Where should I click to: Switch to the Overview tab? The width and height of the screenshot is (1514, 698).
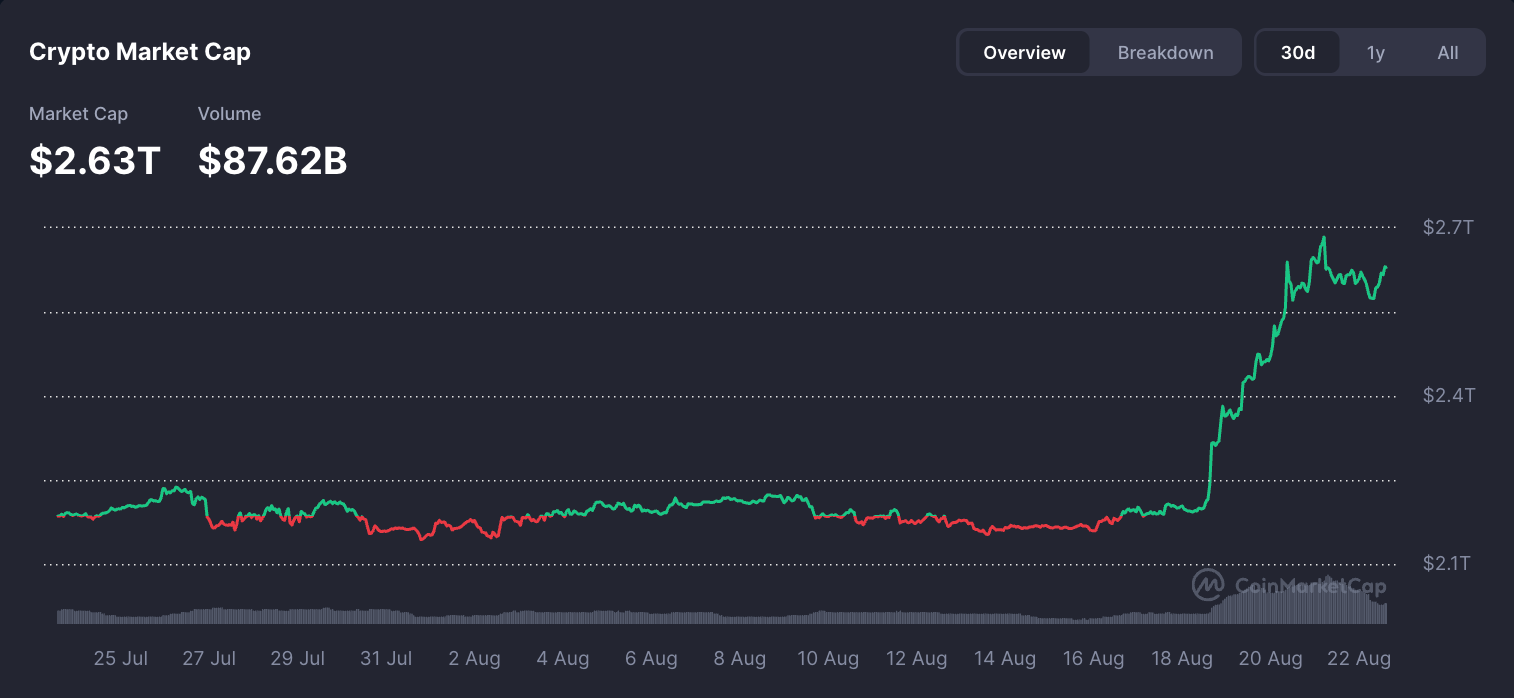[1024, 53]
